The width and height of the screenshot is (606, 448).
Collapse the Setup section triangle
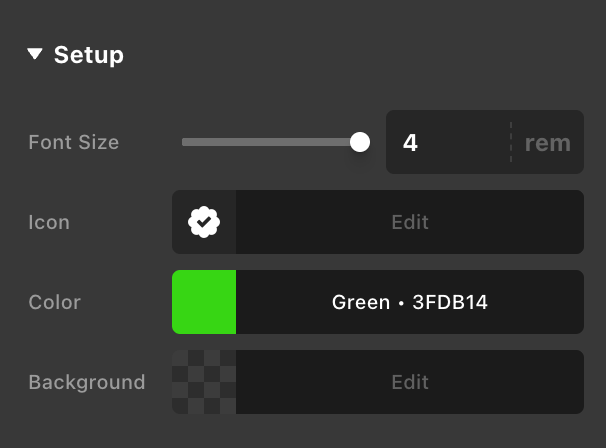point(36,54)
